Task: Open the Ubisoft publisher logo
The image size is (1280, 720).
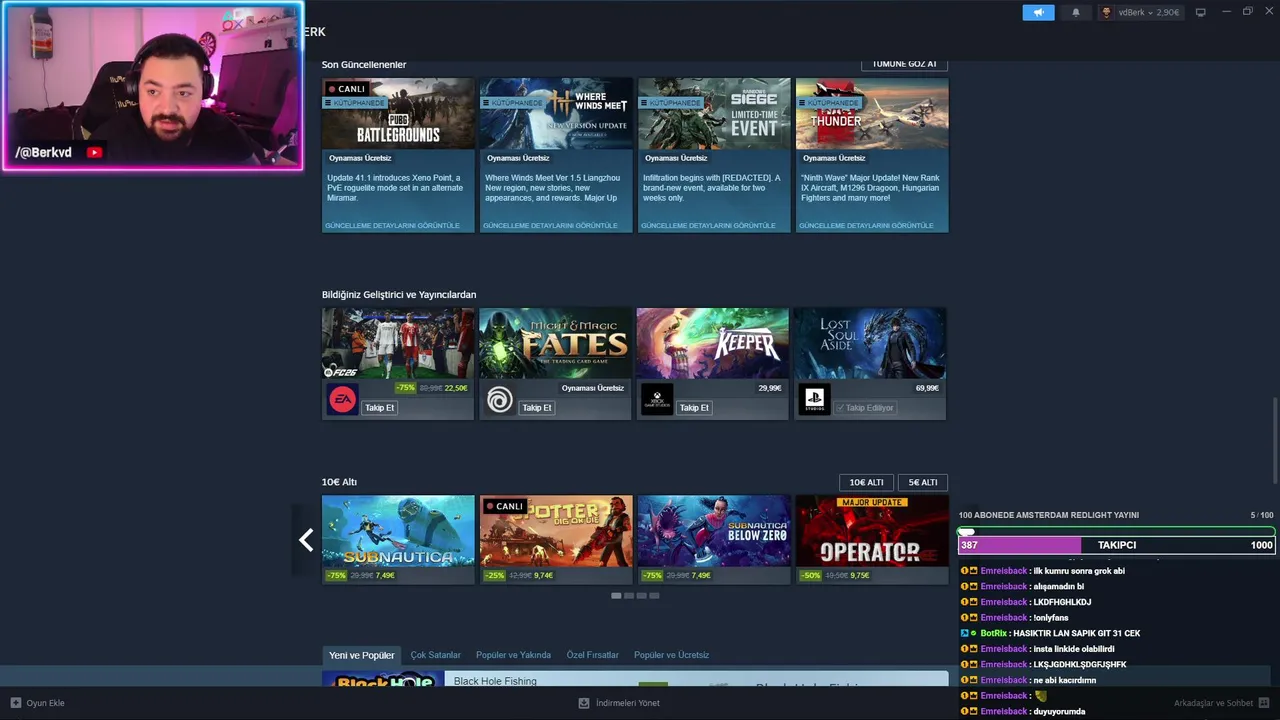Action: (x=500, y=400)
